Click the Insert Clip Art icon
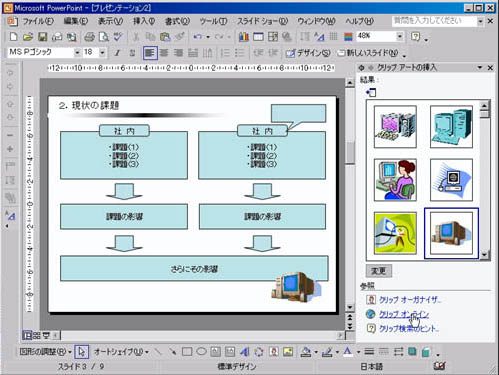The image size is (499, 375). 274,351
